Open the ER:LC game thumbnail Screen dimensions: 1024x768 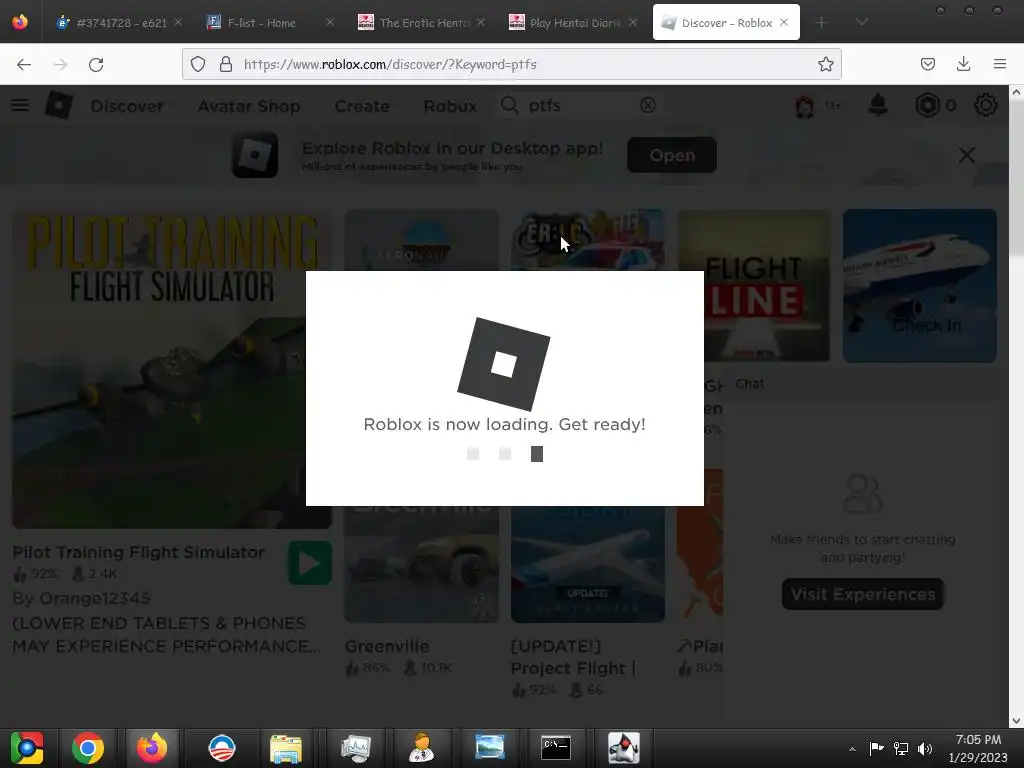pos(588,239)
